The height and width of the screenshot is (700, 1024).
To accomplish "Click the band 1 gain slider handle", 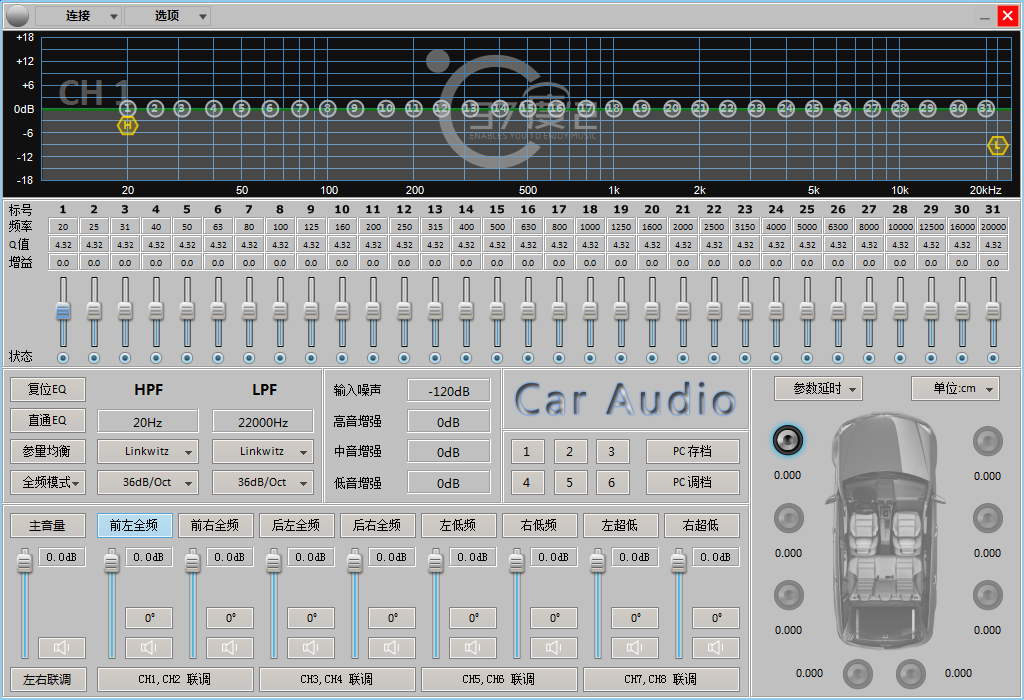I will [63, 310].
